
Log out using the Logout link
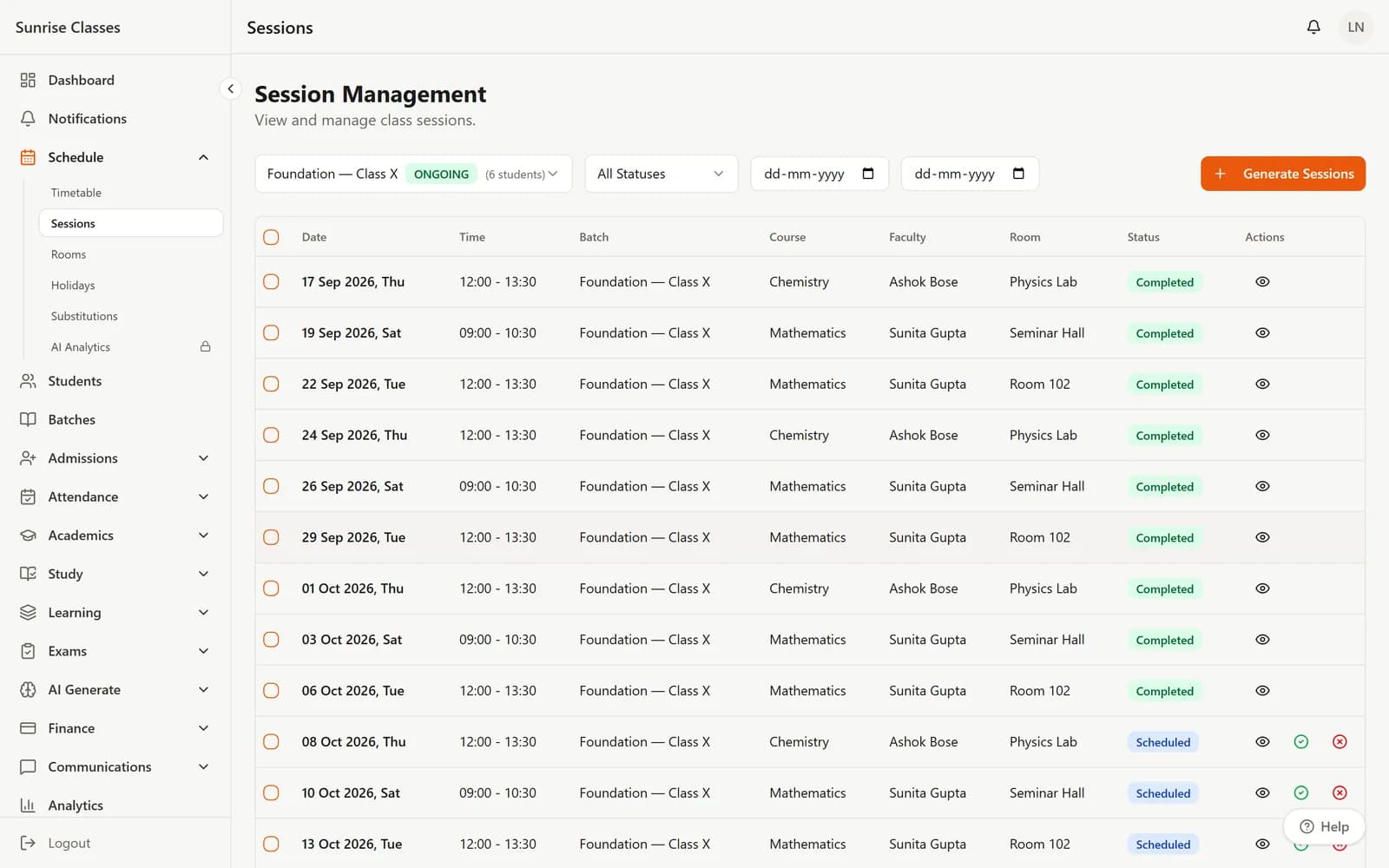click(x=69, y=843)
